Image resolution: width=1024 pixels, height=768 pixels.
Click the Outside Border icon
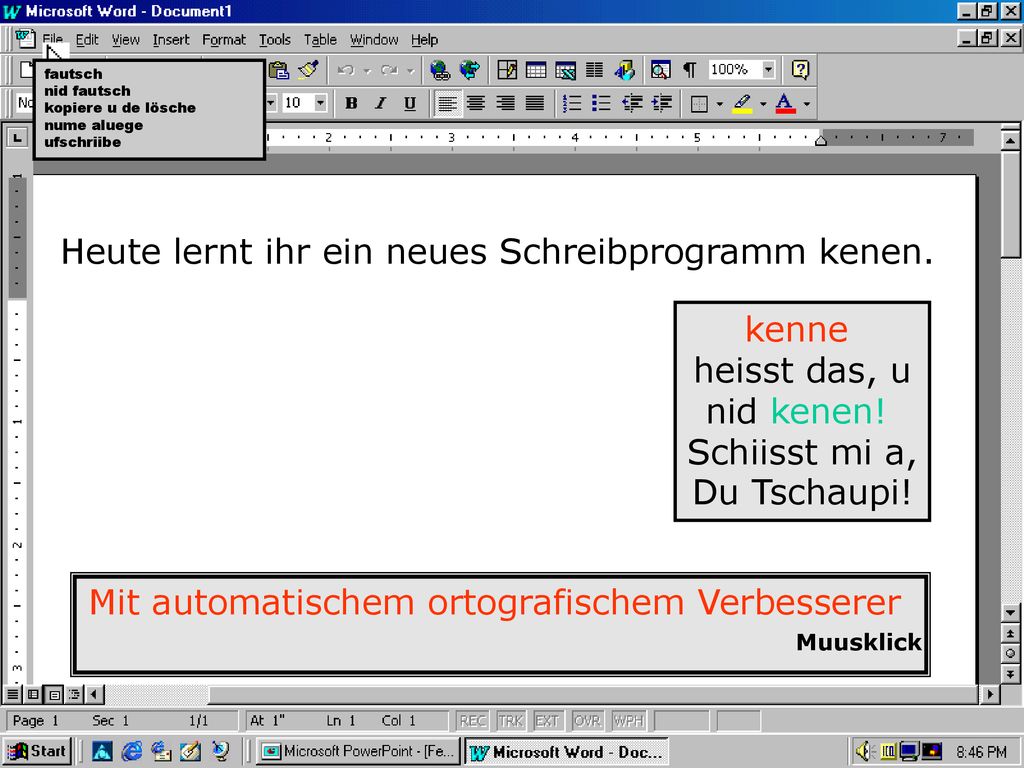pyautogui.click(x=699, y=103)
